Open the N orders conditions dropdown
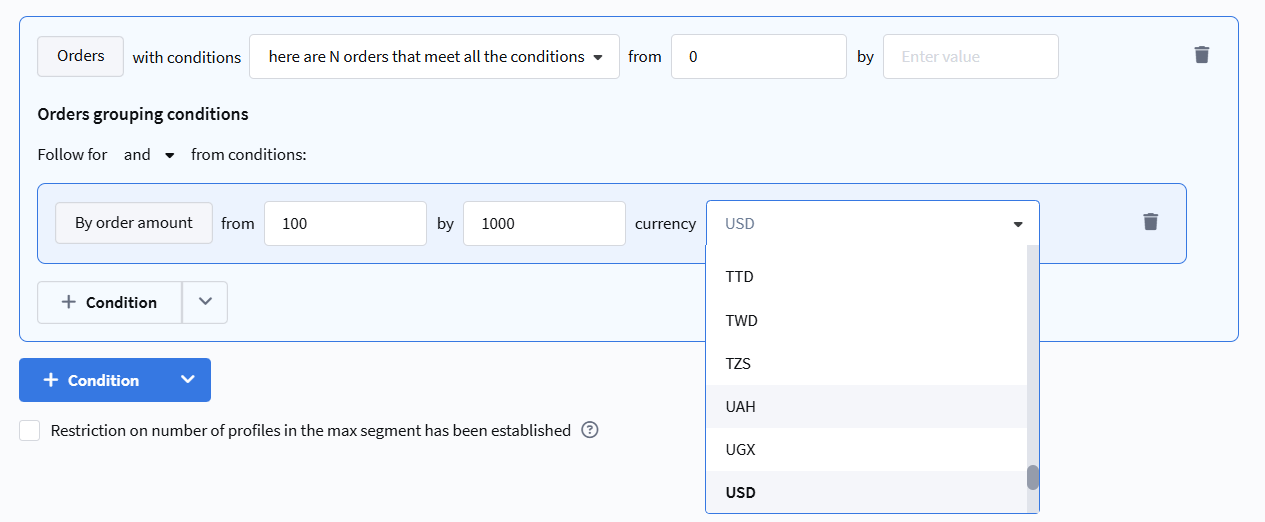This screenshot has width=1265, height=522. (434, 57)
